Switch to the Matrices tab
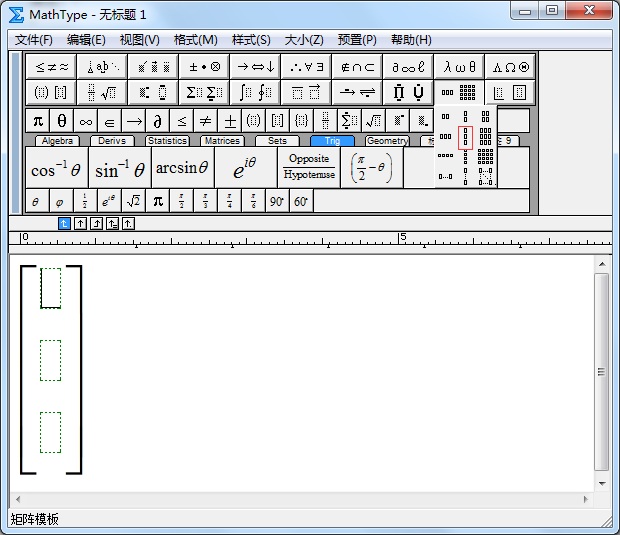 pos(221,141)
